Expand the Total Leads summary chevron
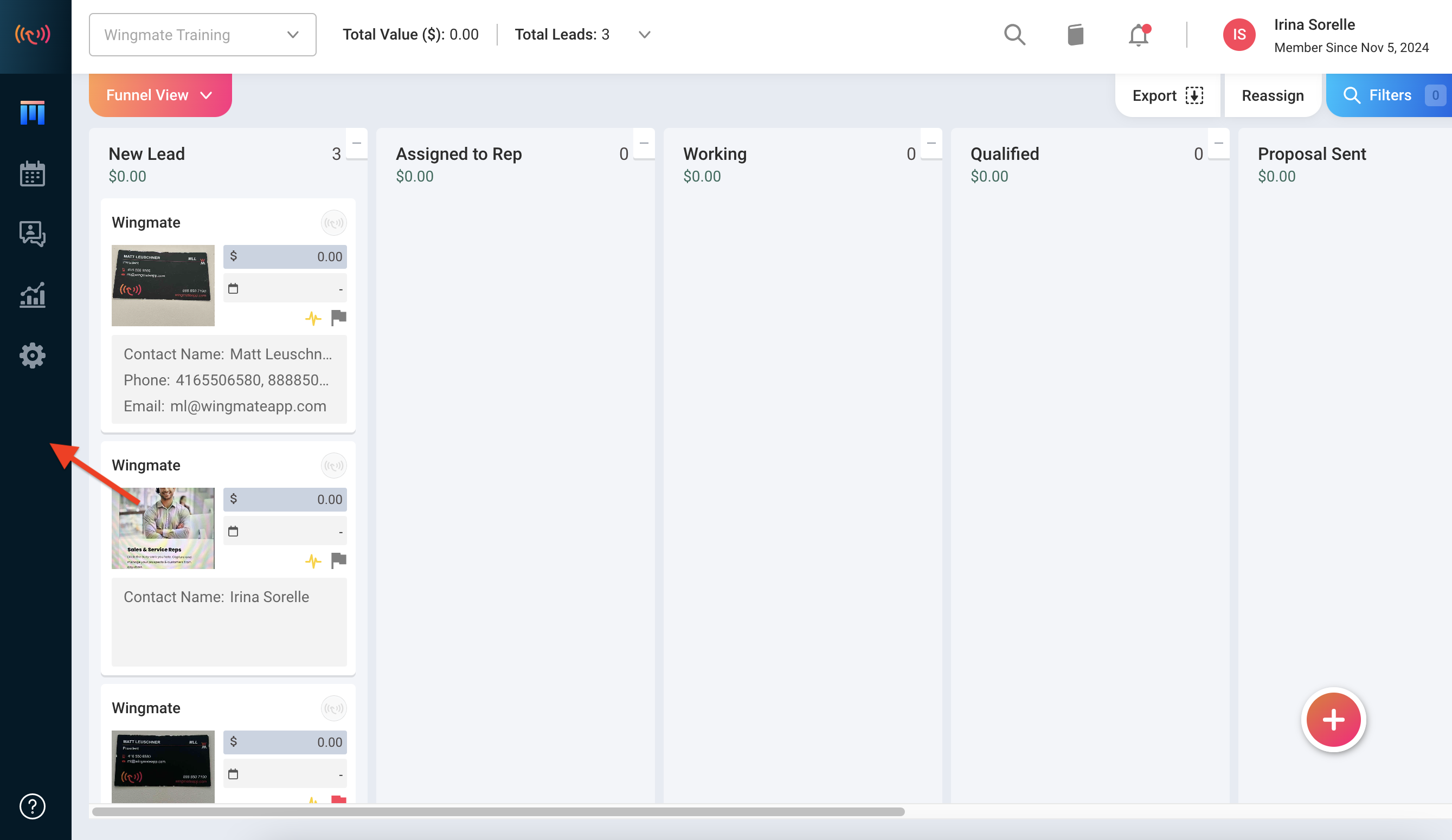The width and height of the screenshot is (1452, 840). click(x=644, y=35)
